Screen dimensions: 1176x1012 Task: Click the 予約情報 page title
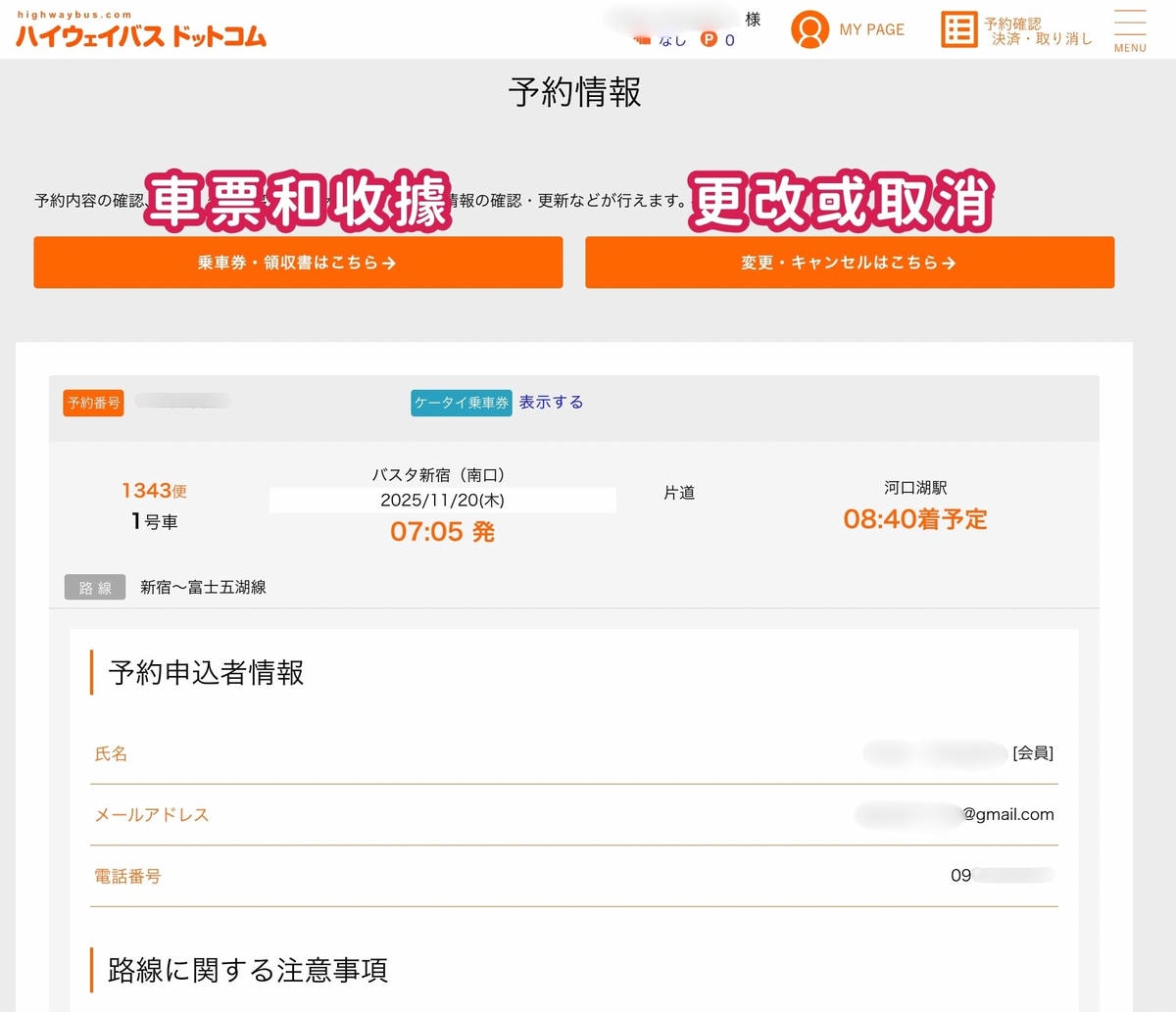[575, 92]
